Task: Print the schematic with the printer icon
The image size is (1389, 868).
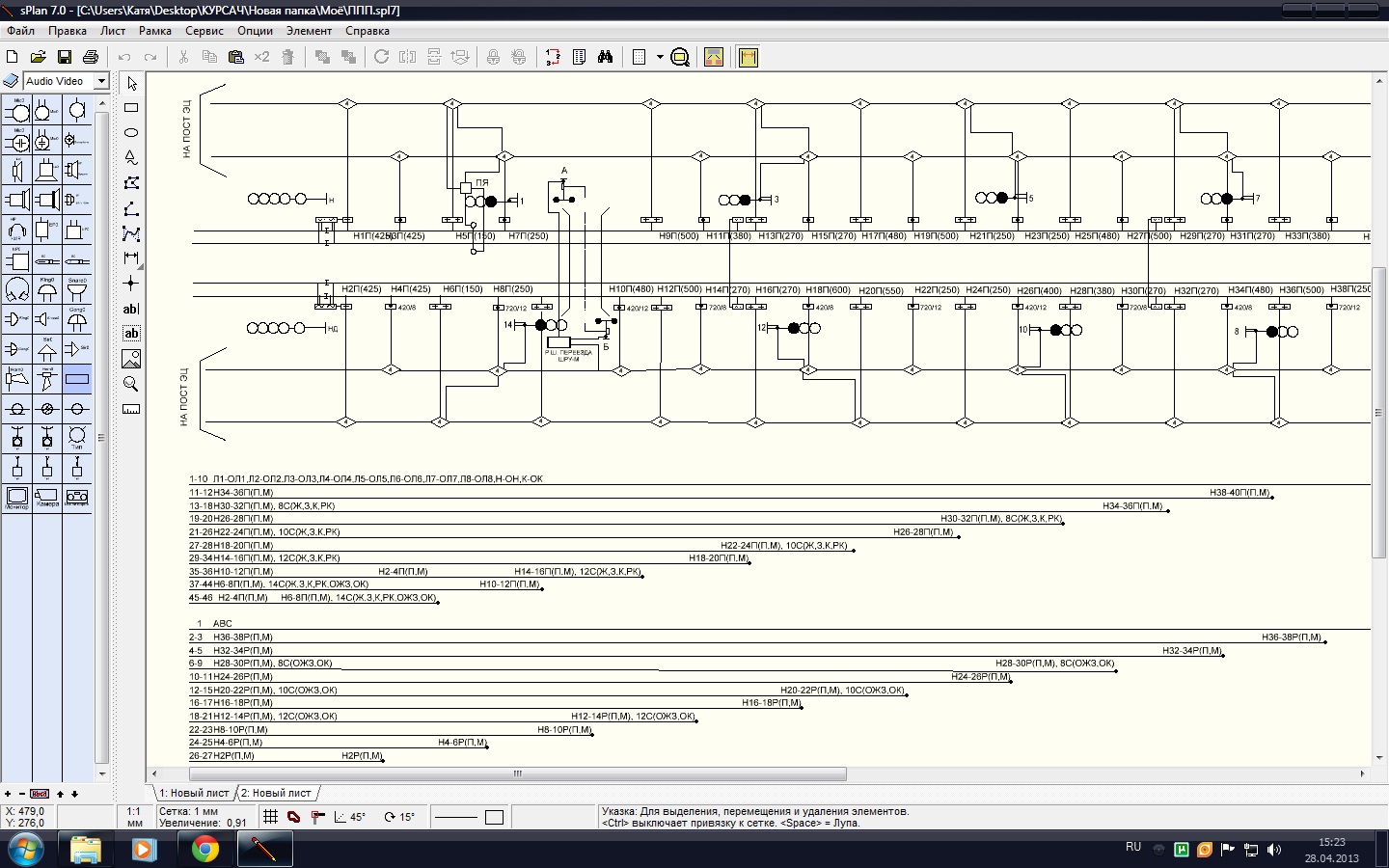Action: (x=91, y=57)
